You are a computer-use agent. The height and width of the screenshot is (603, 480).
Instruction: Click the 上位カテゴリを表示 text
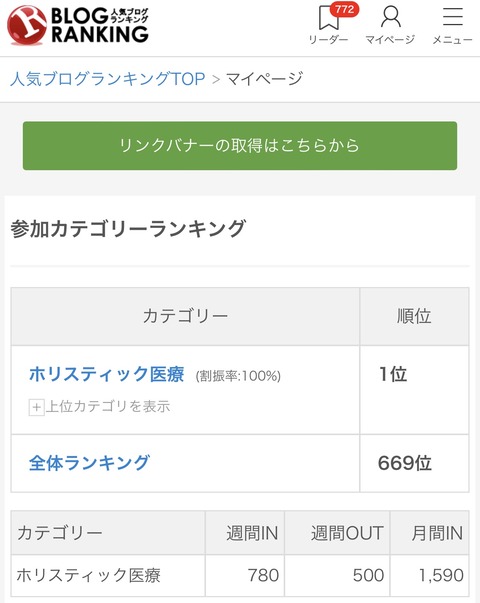(x=108, y=406)
